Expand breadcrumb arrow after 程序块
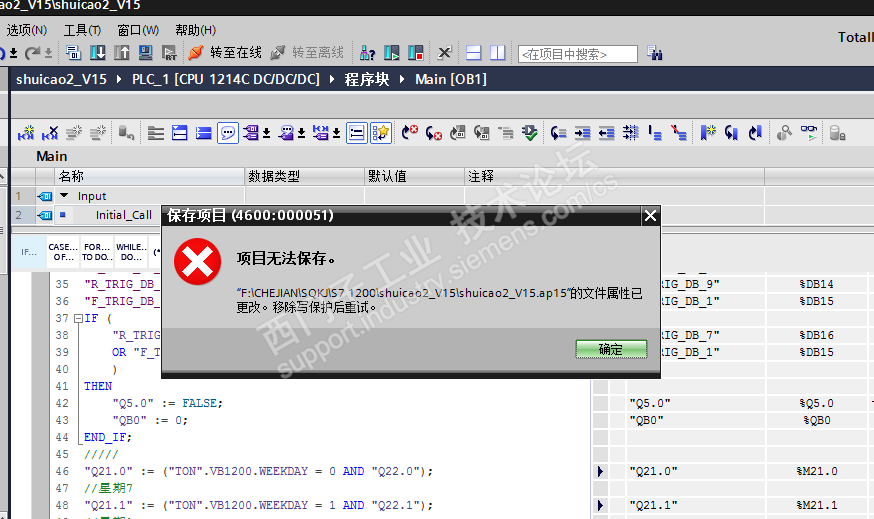 tap(402, 79)
